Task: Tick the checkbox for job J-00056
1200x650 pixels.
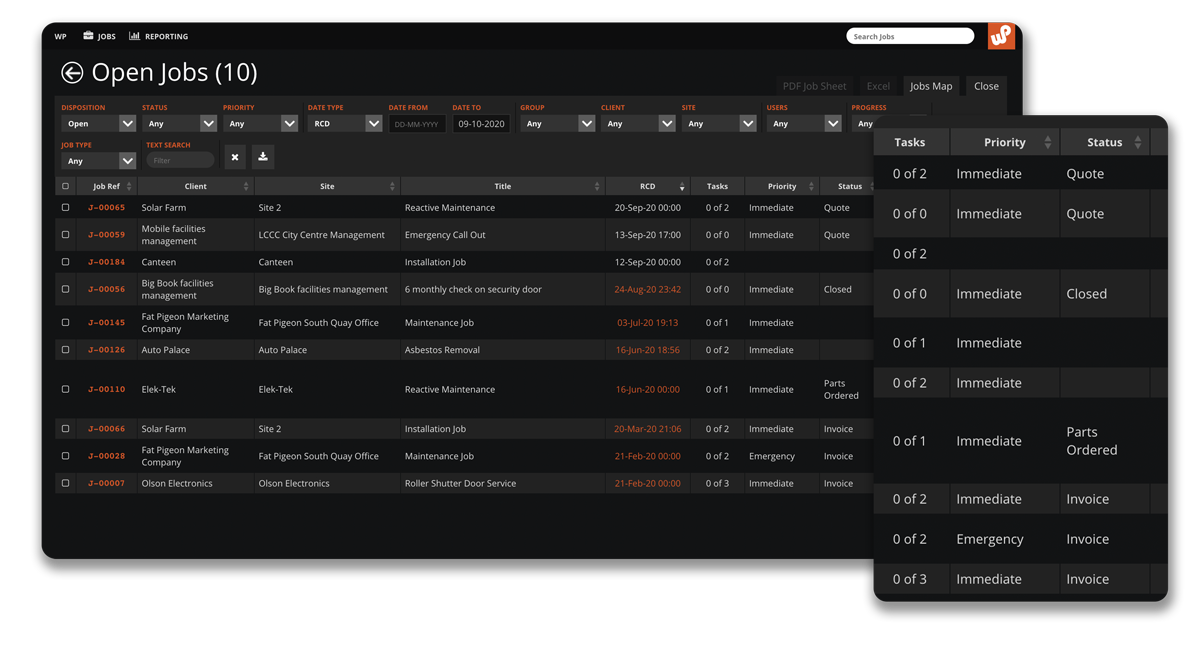Action: [66, 289]
